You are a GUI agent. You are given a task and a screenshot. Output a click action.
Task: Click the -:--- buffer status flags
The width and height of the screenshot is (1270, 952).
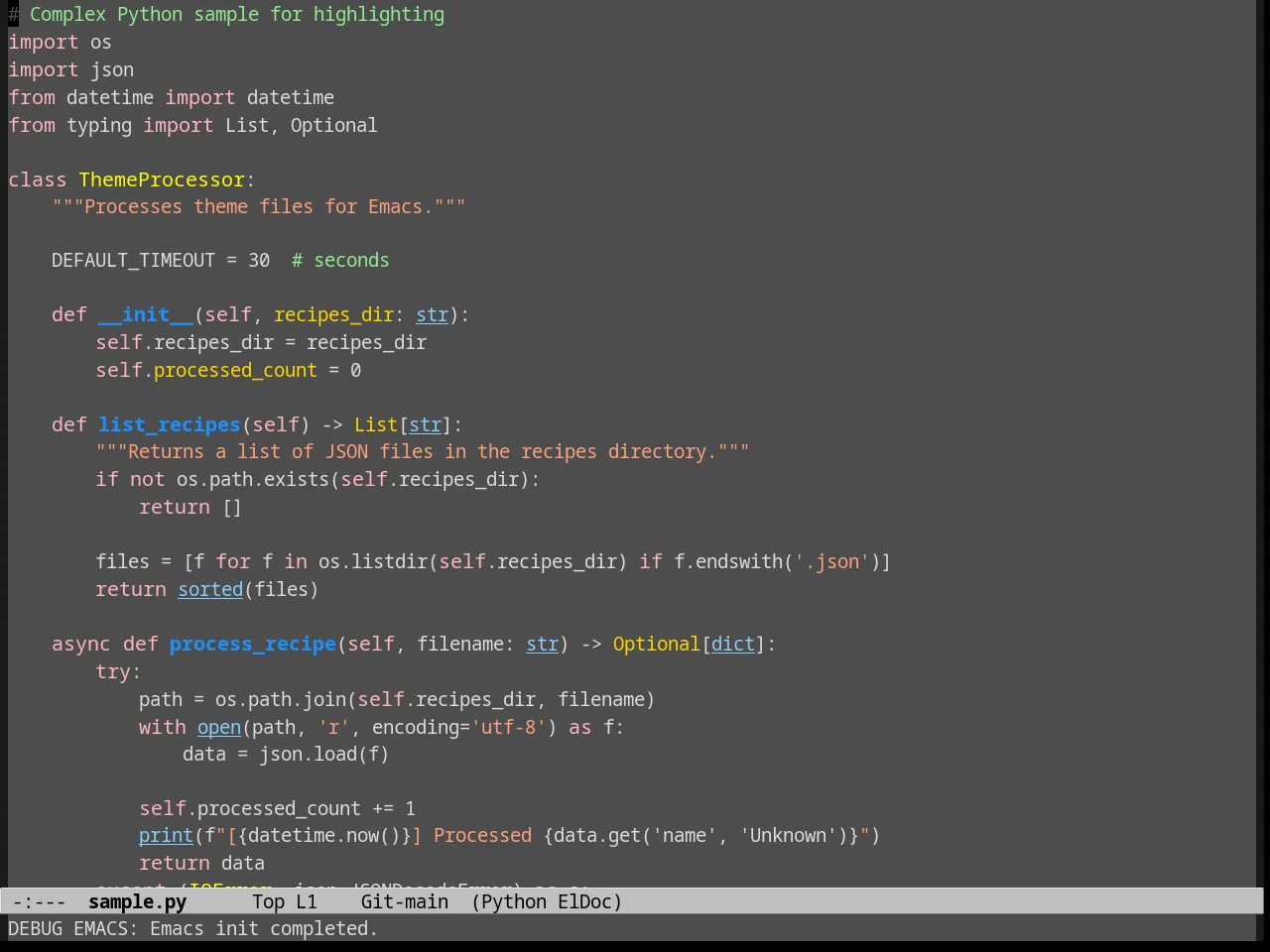click(x=39, y=901)
